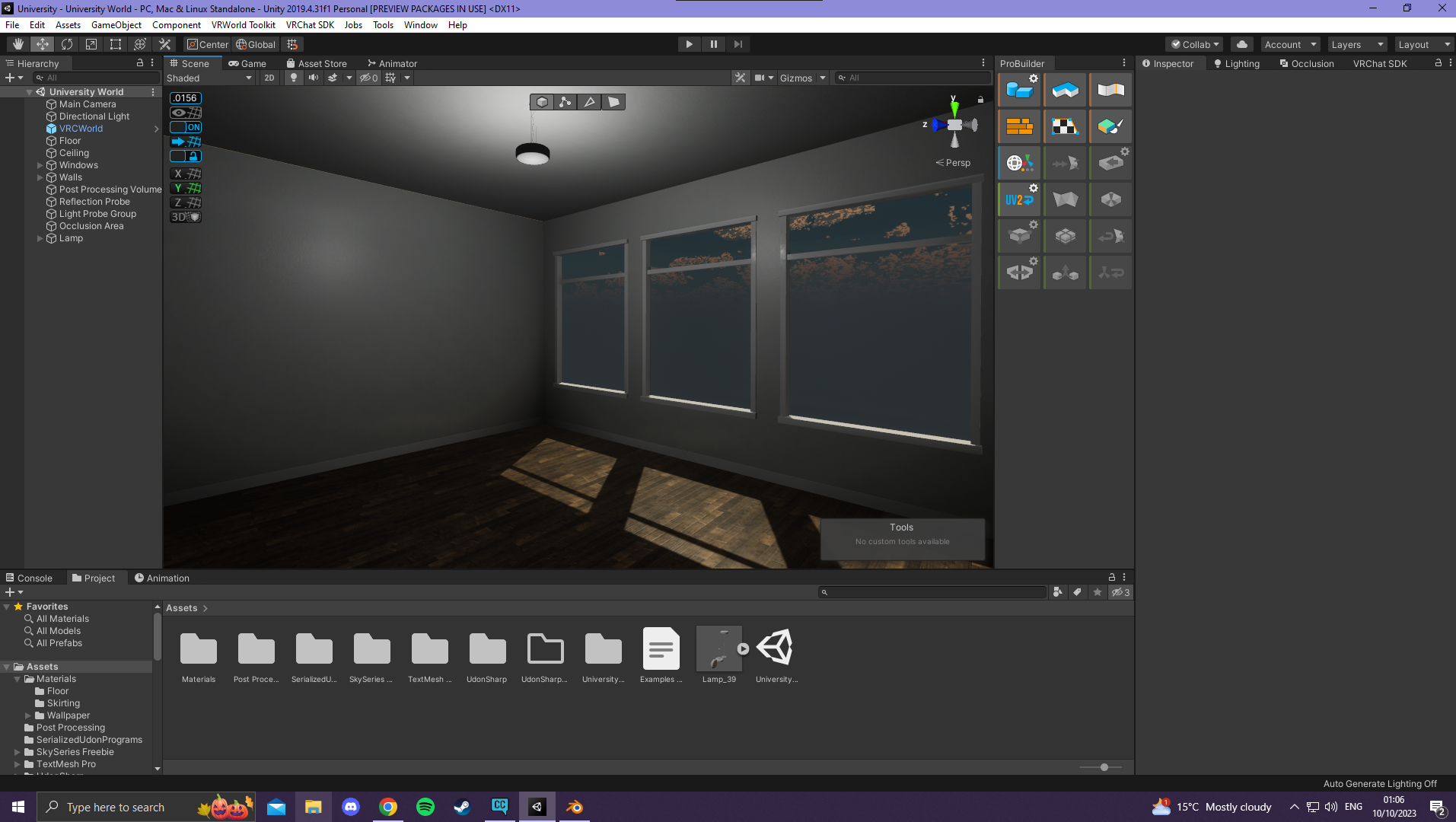Open ProBuilder Vertex Colors paint icon
The height and width of the screenshot is (822, 1456).
[1110, 126]
